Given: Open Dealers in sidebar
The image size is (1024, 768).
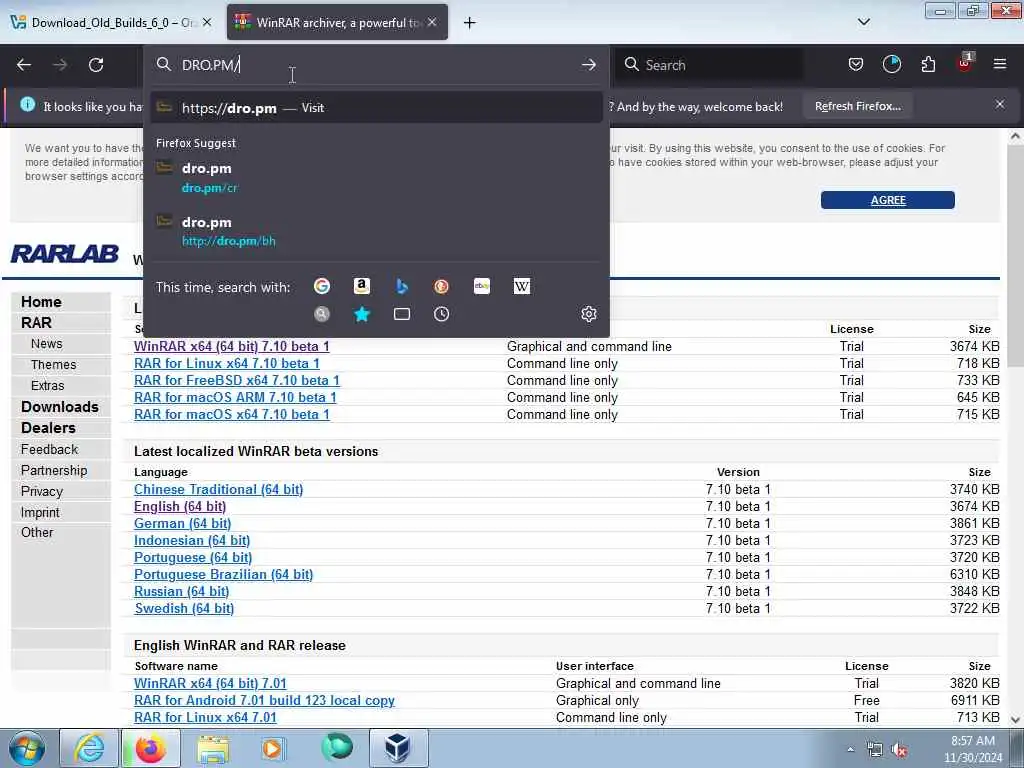Looking at the screenshot, I should pyautogui.click(x=48, y=428).
